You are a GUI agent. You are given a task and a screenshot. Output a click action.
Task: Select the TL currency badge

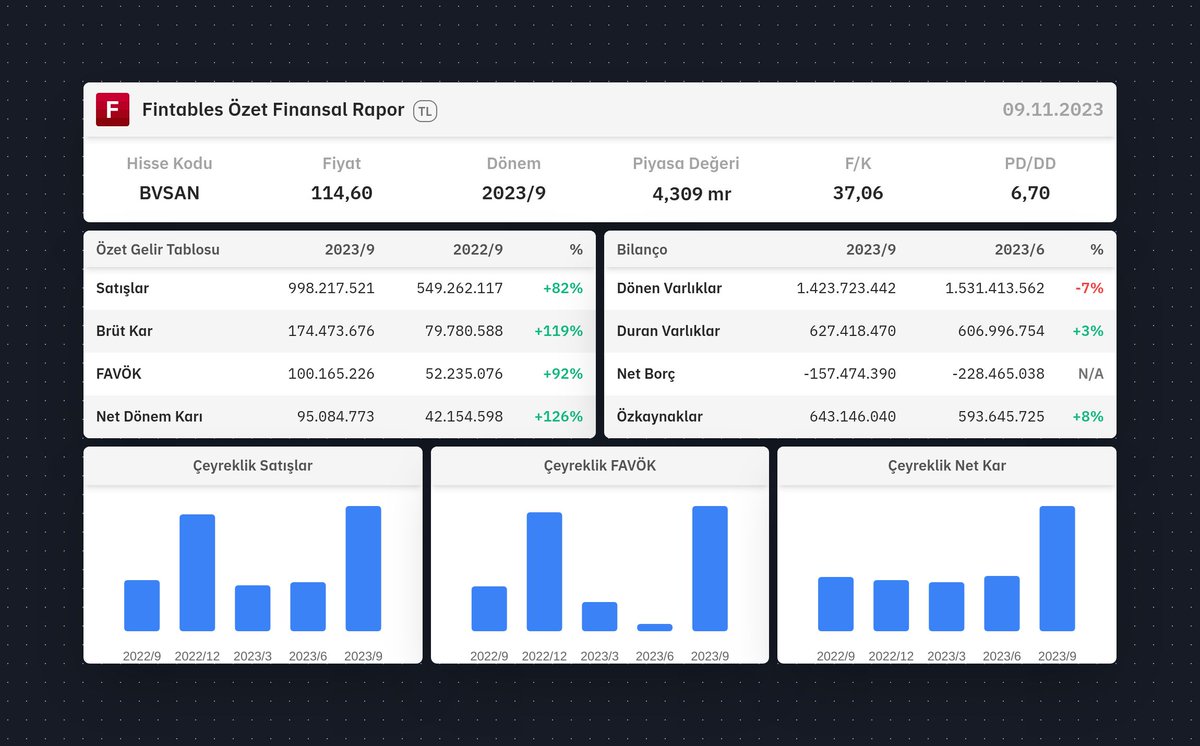coord(424,110)
